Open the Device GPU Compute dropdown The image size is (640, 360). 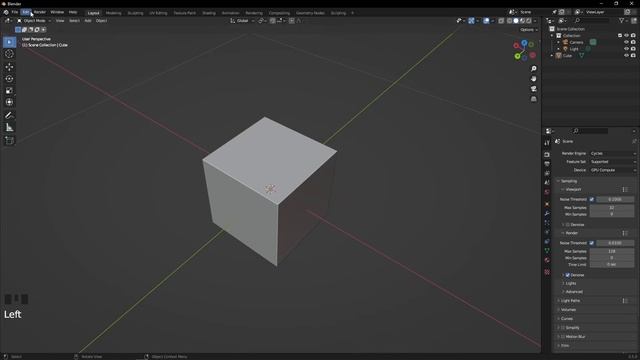[x=613, y=170]
